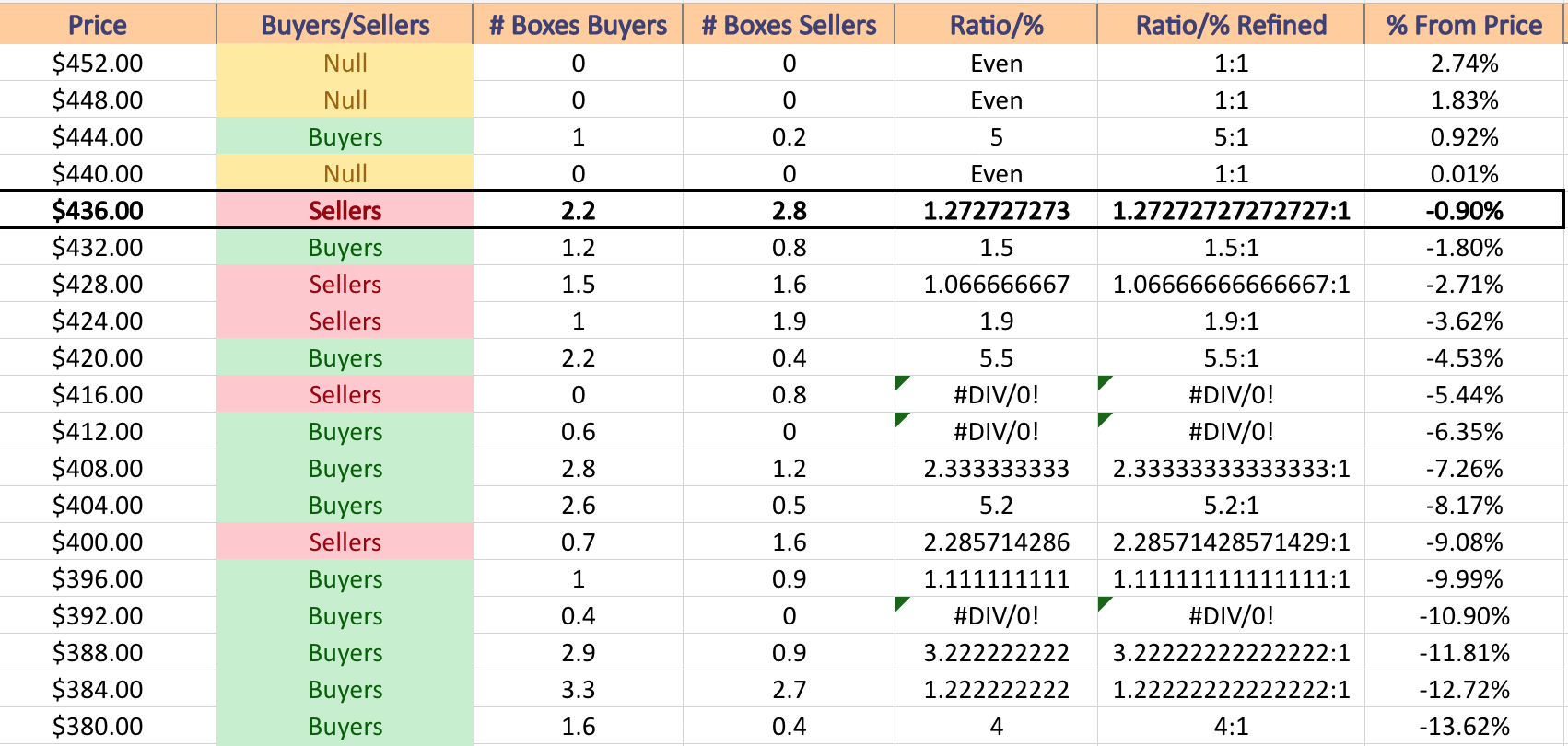Select the # Boxes Sellers header

click(x=789, y=25)
